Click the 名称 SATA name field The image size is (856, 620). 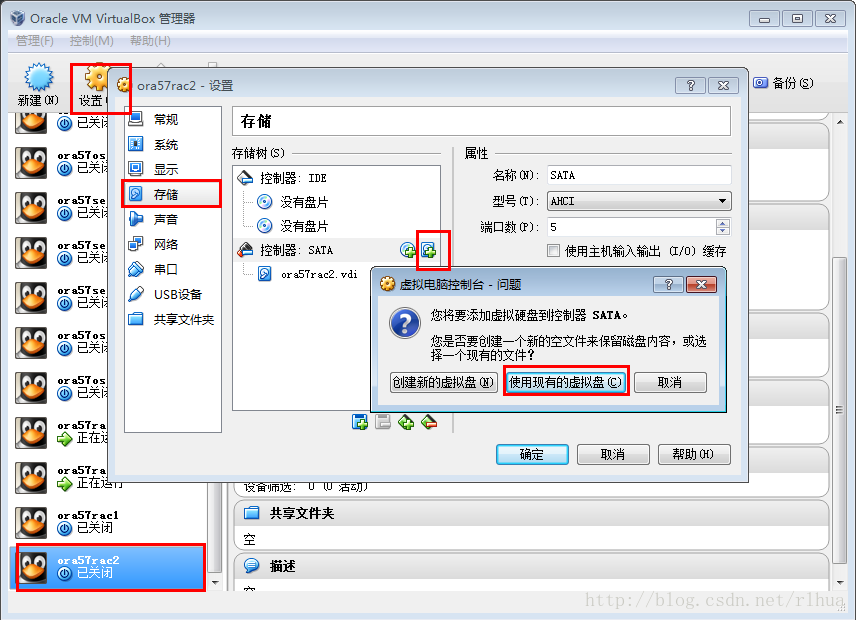639,175
